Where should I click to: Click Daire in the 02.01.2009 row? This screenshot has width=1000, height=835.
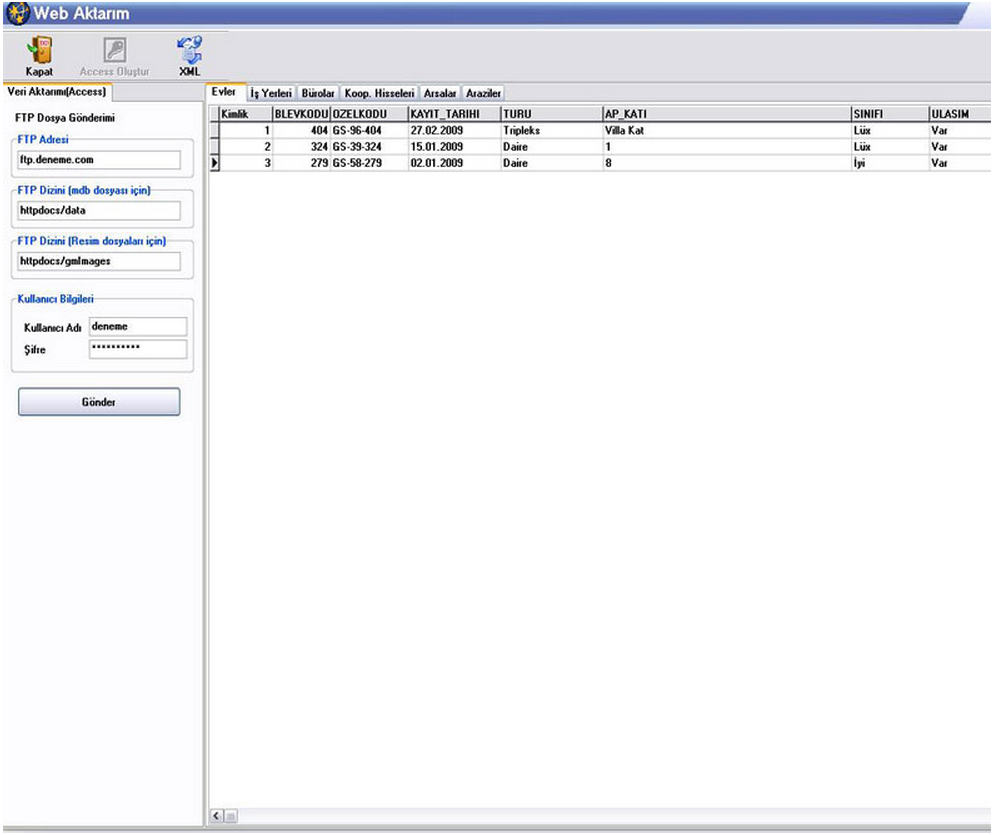point(552,163)
